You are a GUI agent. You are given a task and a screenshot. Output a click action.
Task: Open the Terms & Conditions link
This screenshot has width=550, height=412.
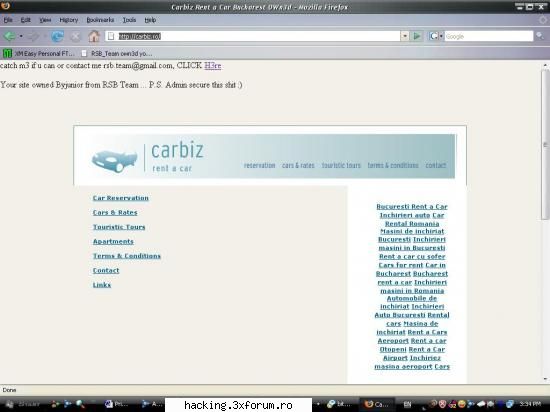click(x=127, y=256)
